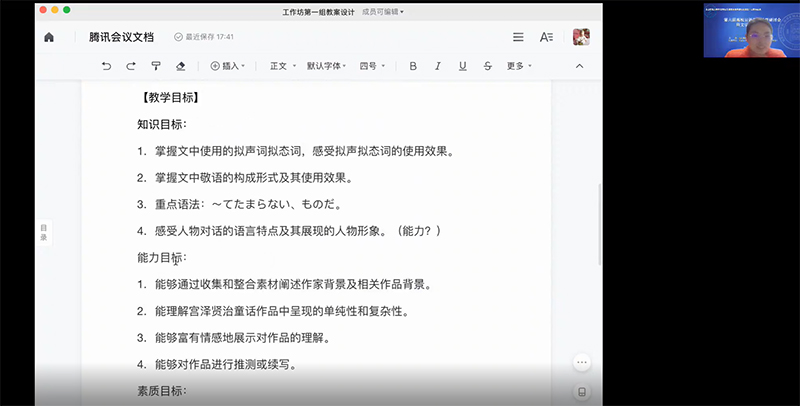Open the text style panel icon

pyautogui.click(x=546, y=37)
